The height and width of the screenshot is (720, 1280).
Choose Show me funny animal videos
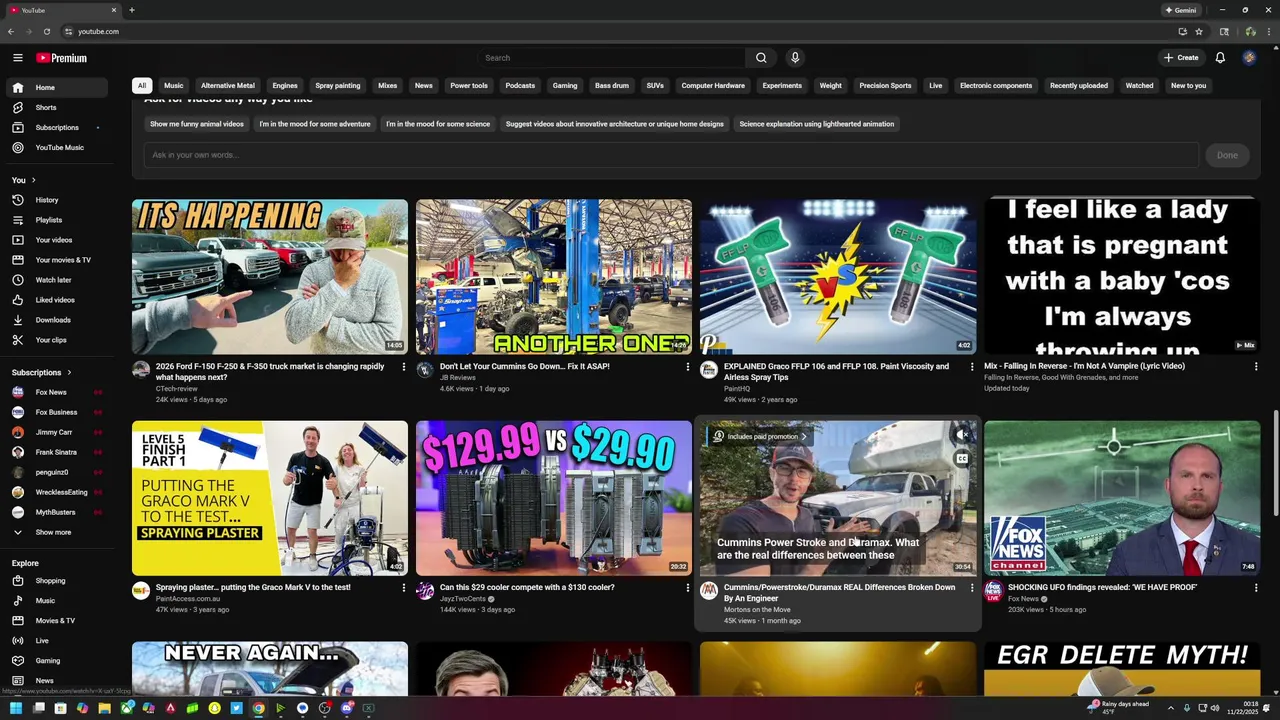coord(197,124)
